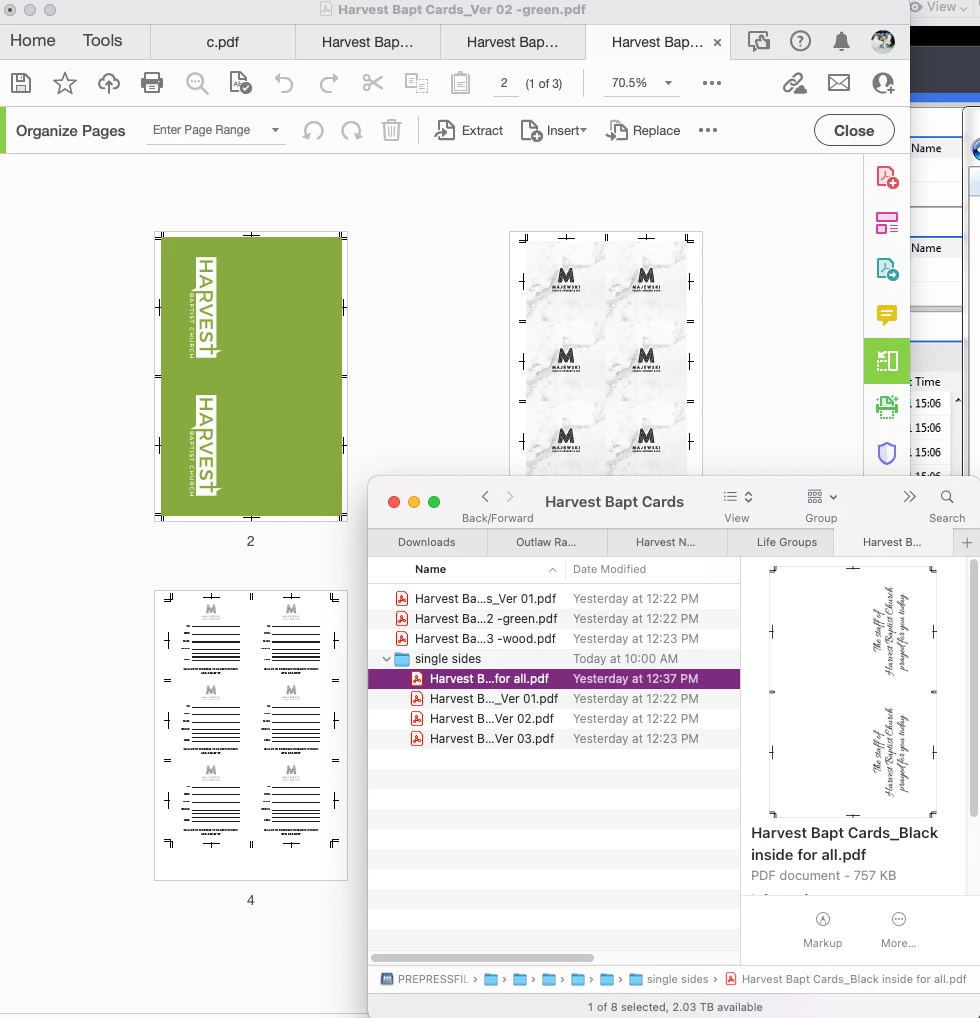Open the Edit PDF tool in right pane
980x1018 pixels.
click(887, 223)
